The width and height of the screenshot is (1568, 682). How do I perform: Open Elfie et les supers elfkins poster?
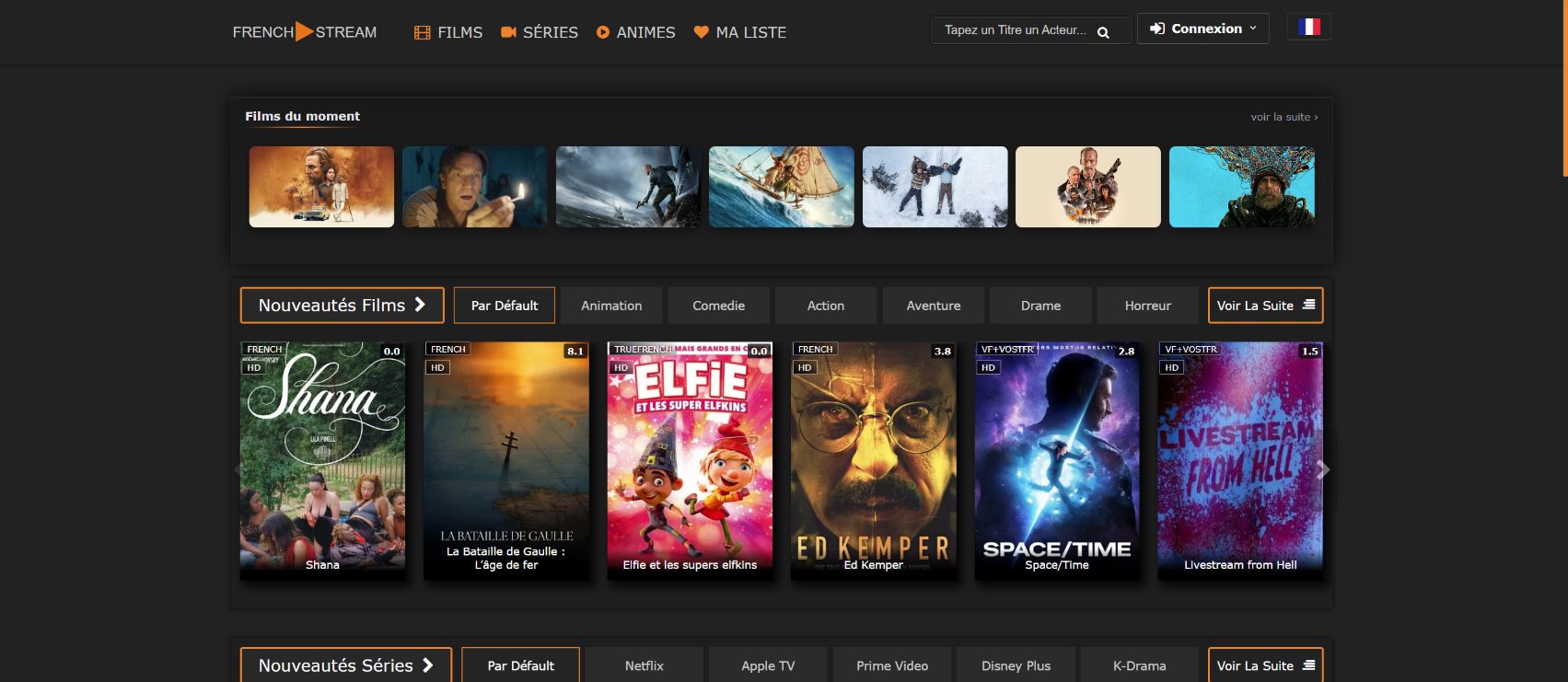(690, 461)
